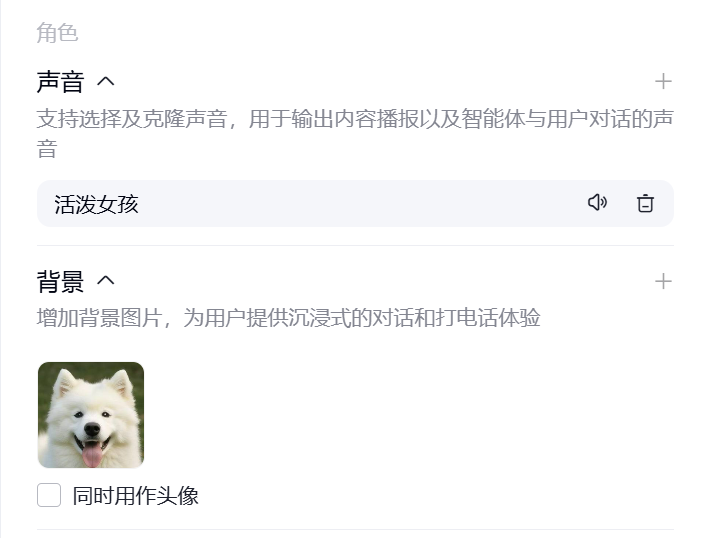This screenshot has height=538, width=704.
Task: Click the 打电话体验 phrase in background description
Action: 488,318
